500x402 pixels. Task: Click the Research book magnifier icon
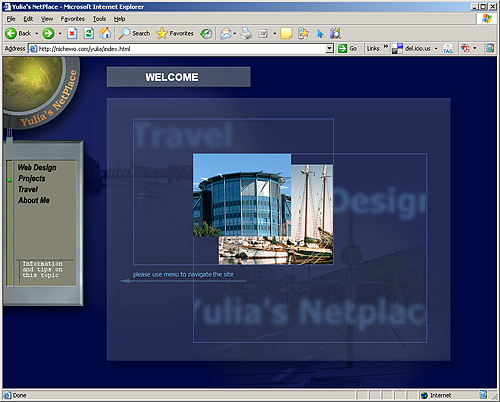point(336,33)
